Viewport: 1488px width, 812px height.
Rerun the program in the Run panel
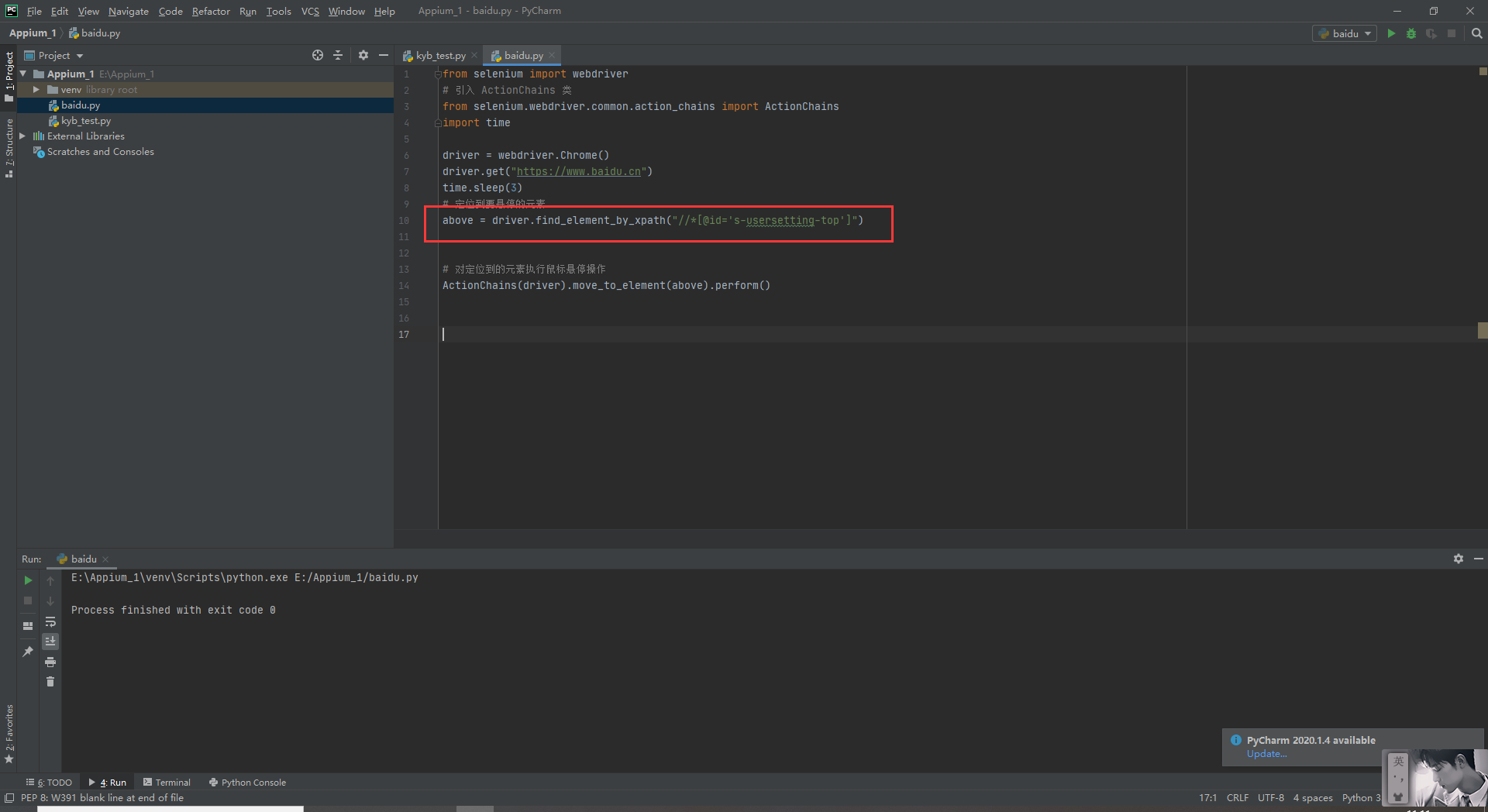point(28,580)
